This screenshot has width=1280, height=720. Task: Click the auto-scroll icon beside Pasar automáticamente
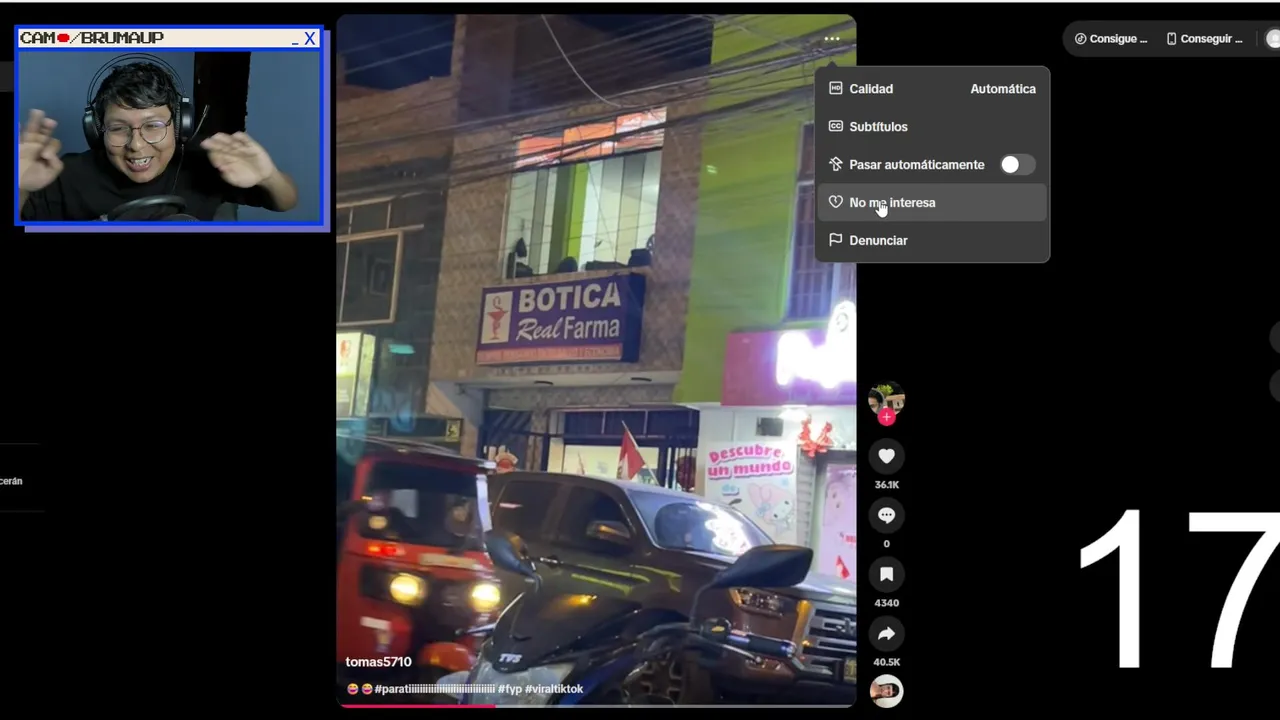click(x=836, y=165)
